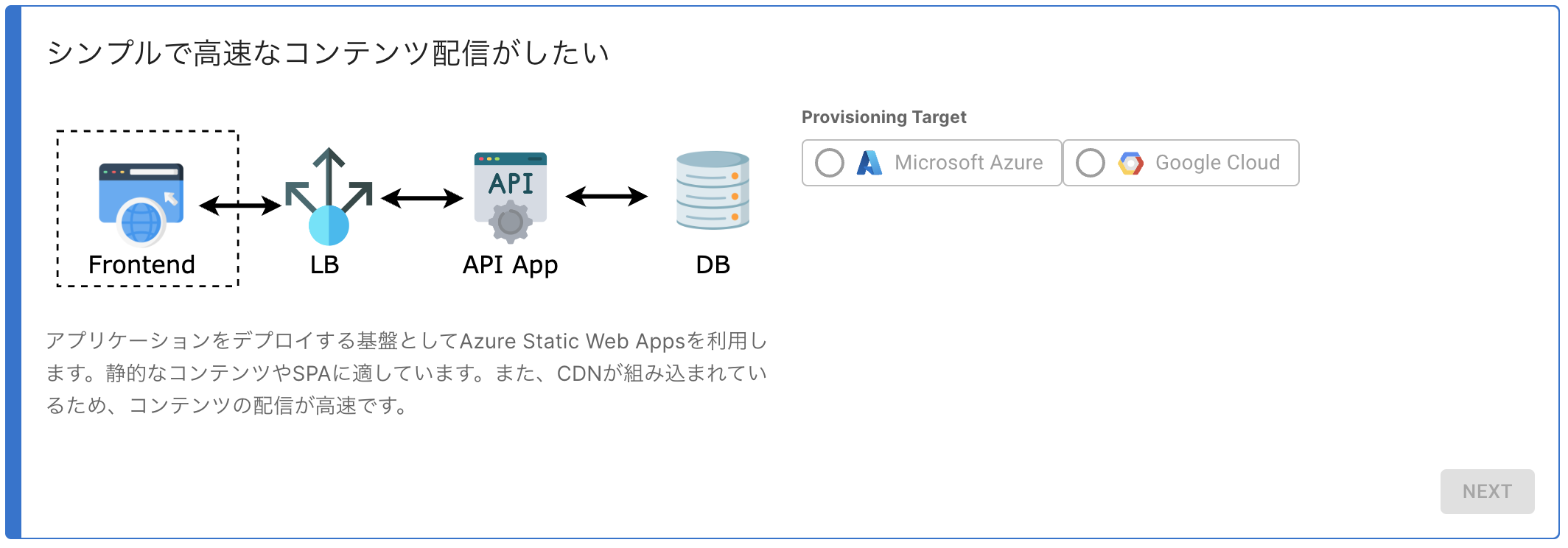Click the Google Cloud option label
Viewport: 1568px width, 548px height.
click(x=1217, y=163)
